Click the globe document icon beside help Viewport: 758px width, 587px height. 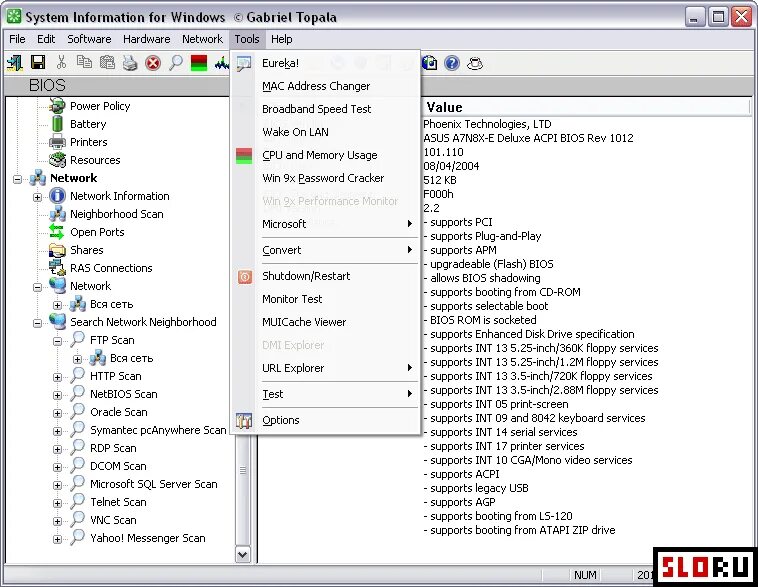click(429, 63)
